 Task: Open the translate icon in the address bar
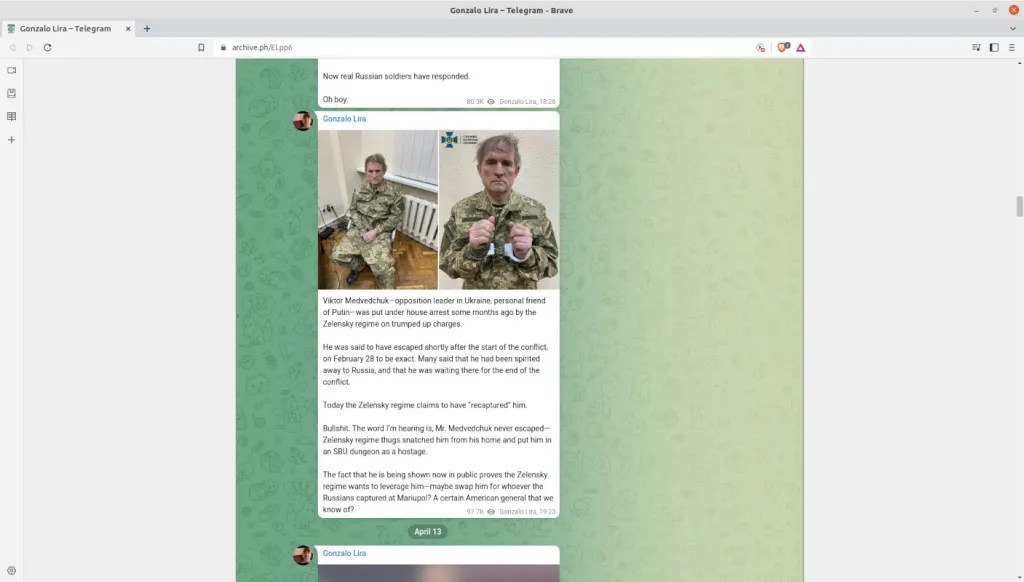tap(761, 47)
